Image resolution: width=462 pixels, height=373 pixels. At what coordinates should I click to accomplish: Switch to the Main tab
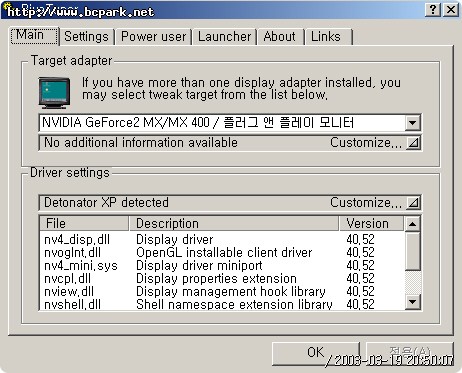click(x=34, y=35)
